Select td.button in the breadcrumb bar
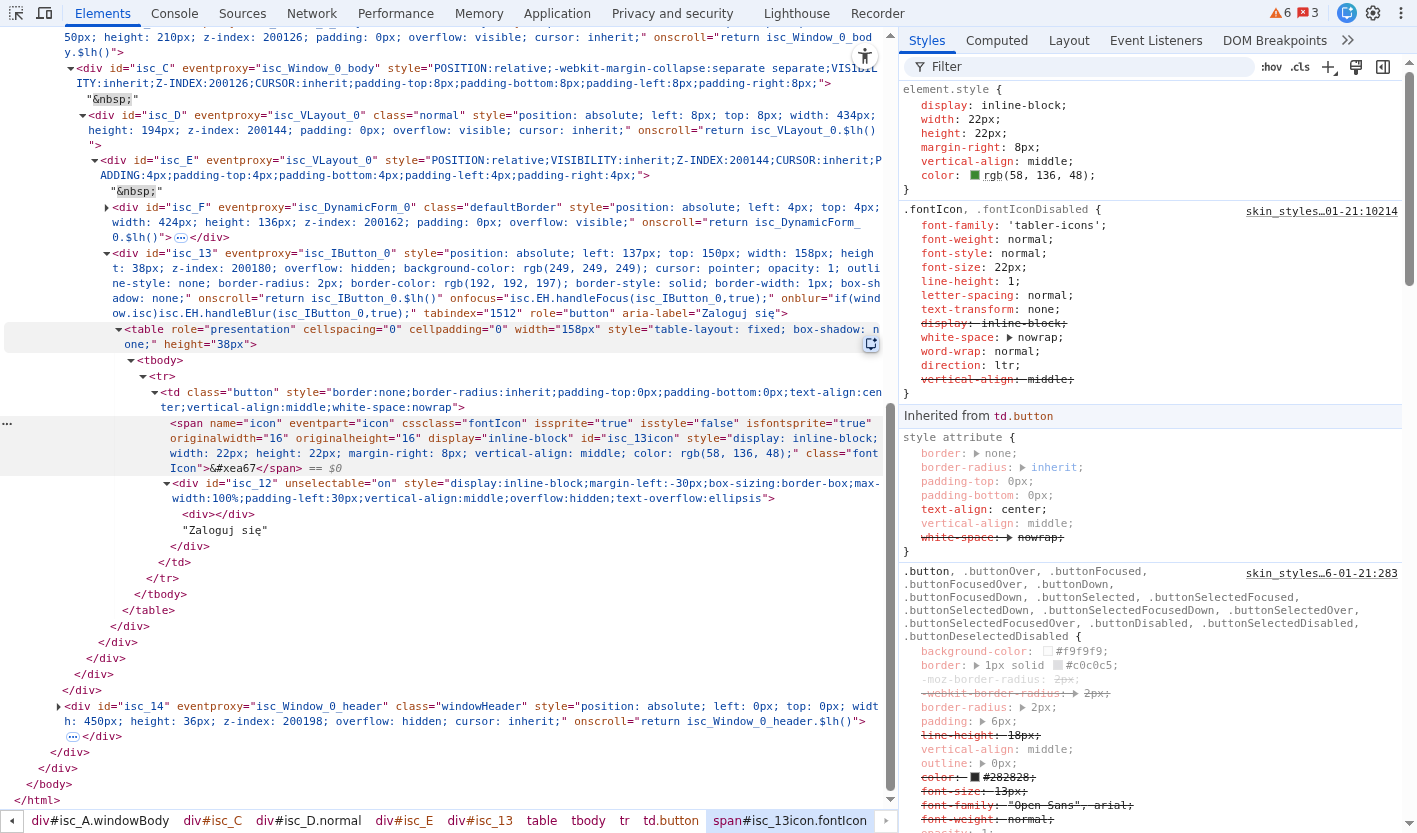The width and height of the screenshot is (1417, 833). pos(670,821)
